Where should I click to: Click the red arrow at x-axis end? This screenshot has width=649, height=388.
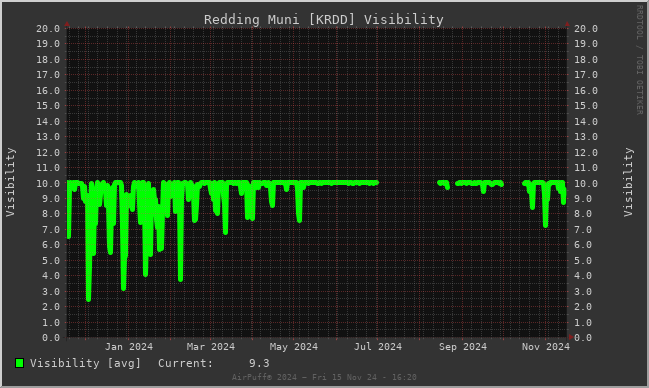tap(571, 337)
